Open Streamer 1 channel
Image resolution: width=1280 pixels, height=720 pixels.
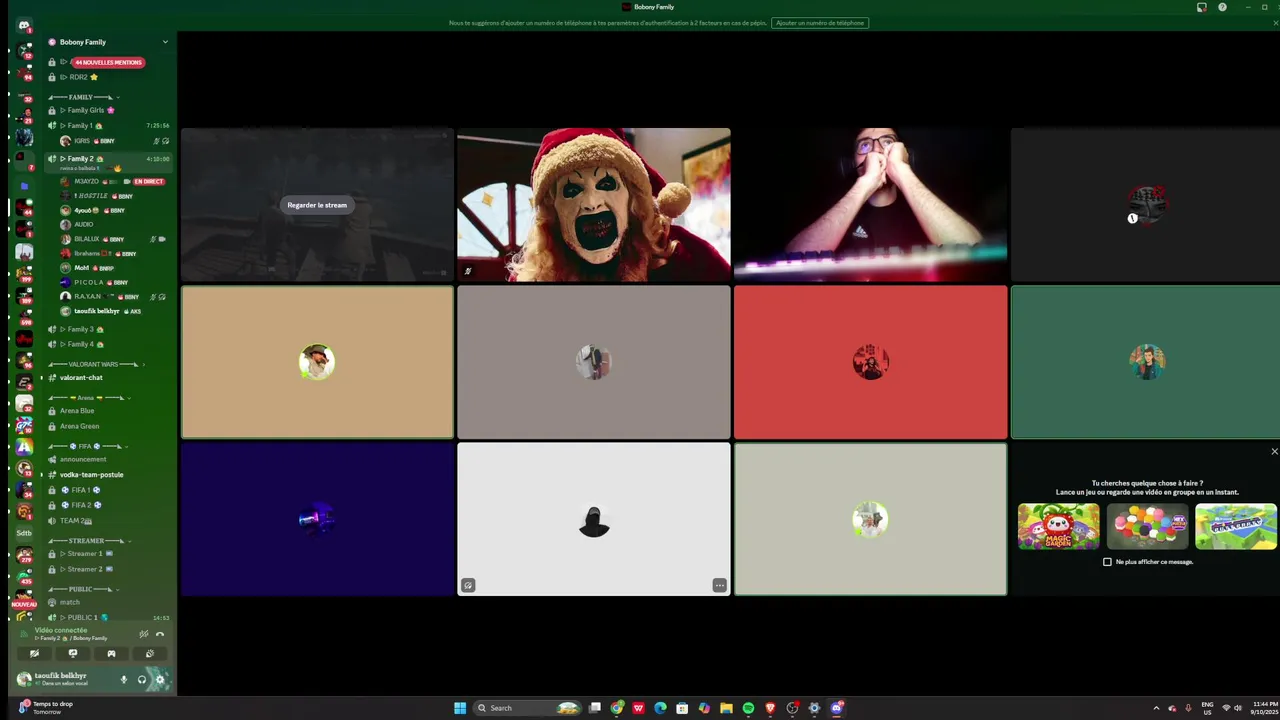point(108,553)
